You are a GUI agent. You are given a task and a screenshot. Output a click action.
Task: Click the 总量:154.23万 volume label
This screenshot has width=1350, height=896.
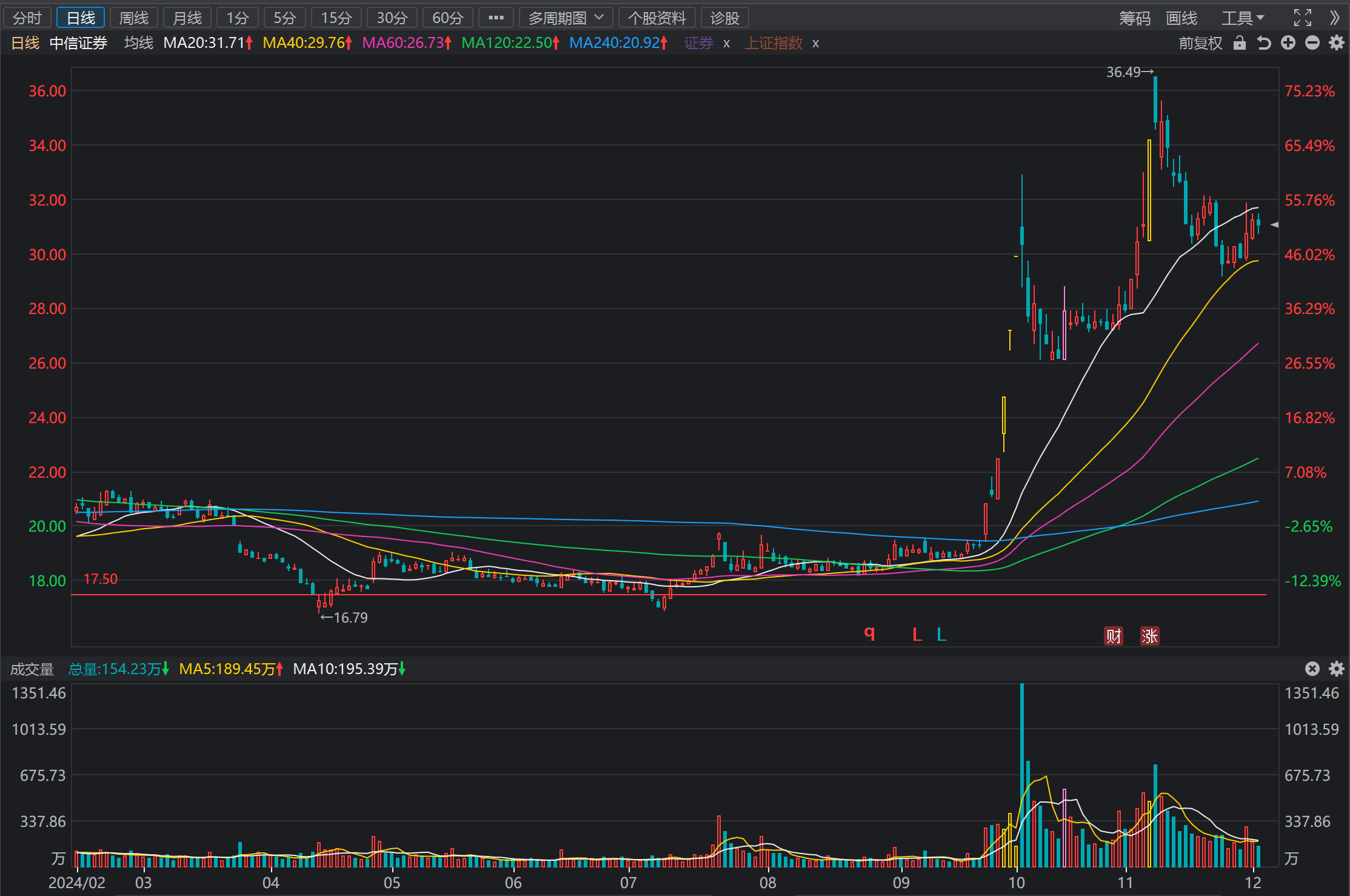coord(119,669)
